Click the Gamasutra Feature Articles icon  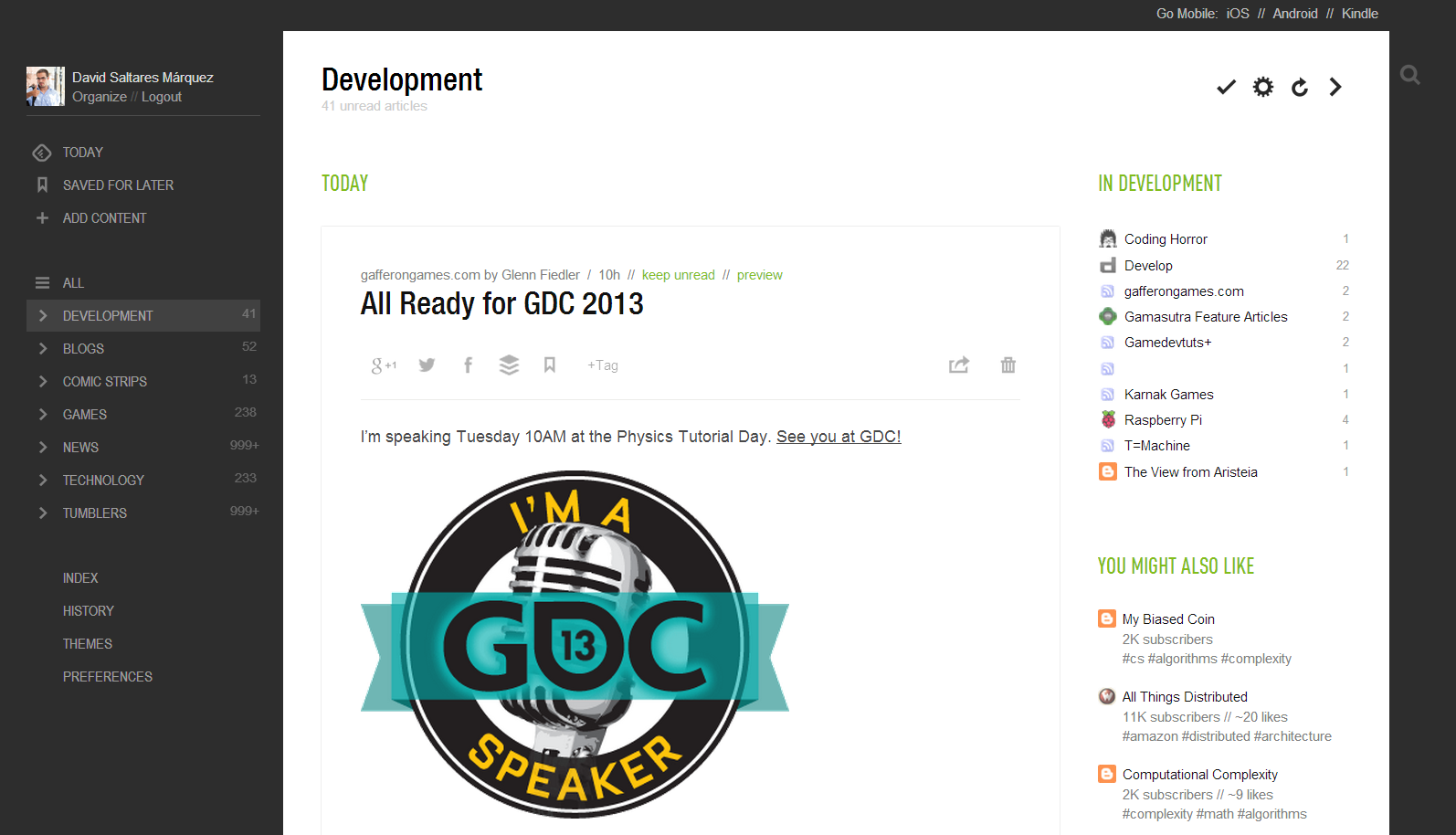[x=1108, y=317]
